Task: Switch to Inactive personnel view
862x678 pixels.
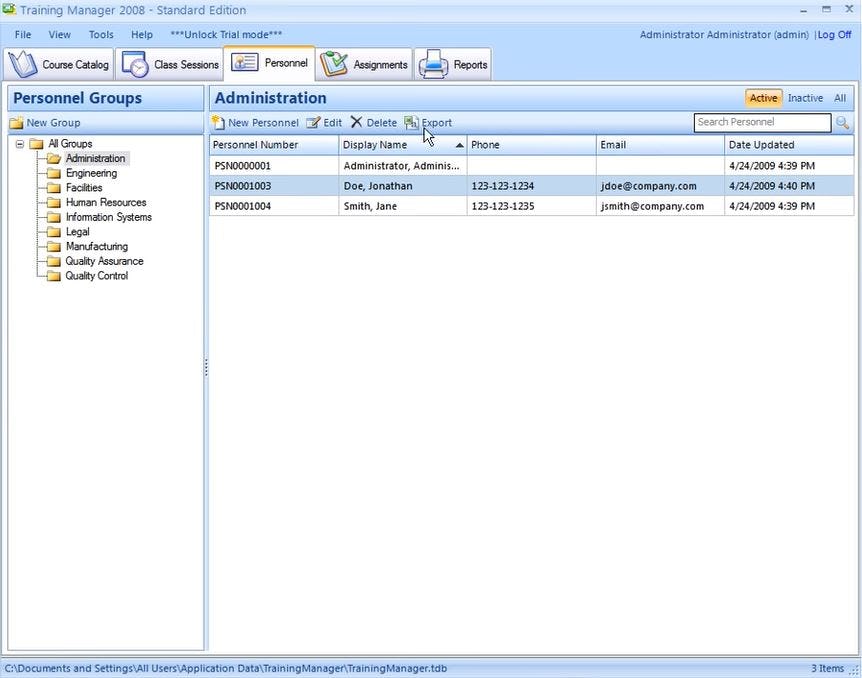Action: [x=805, y=98]
